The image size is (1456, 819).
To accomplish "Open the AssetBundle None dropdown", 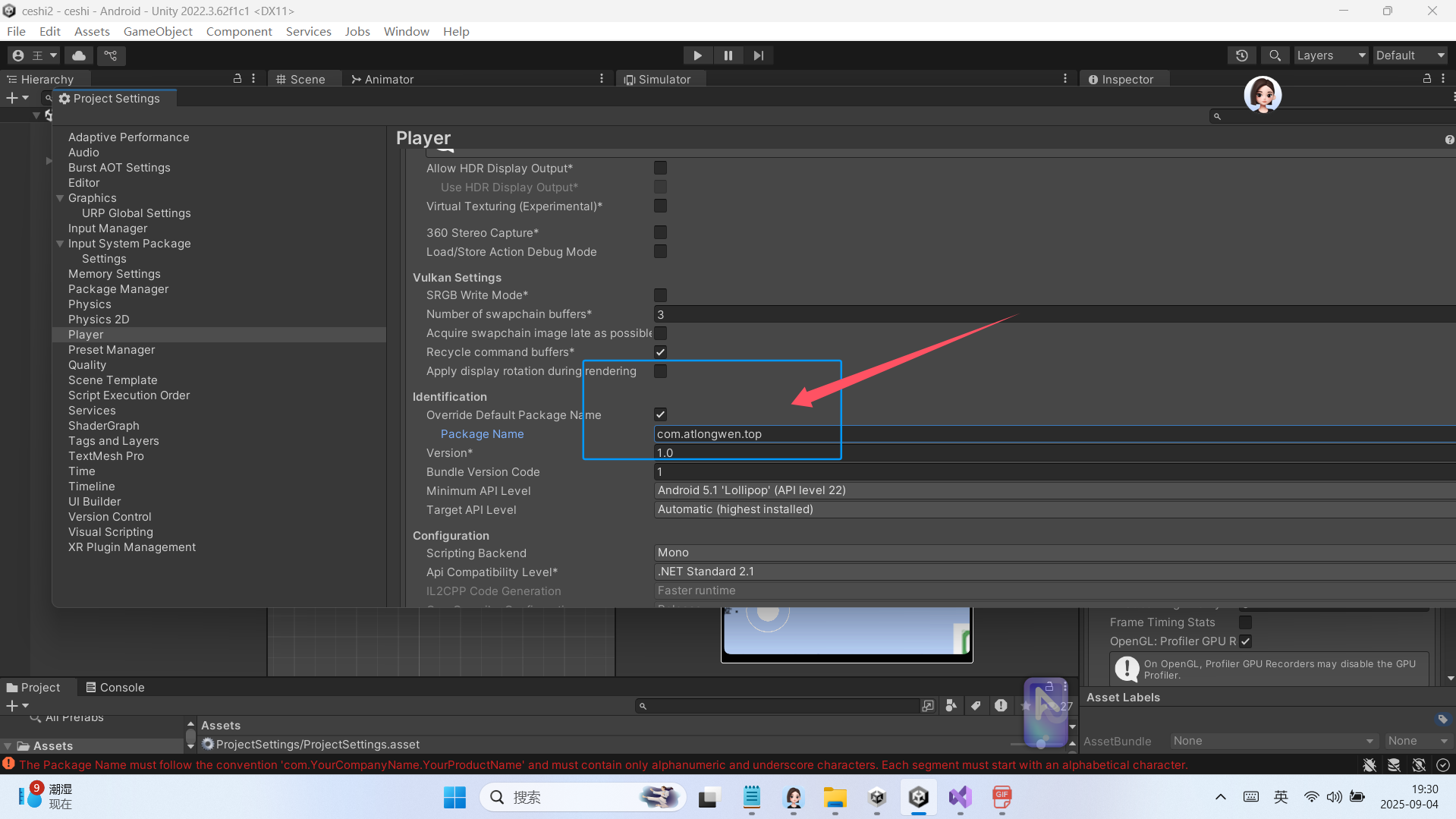I will point(1274,741).
